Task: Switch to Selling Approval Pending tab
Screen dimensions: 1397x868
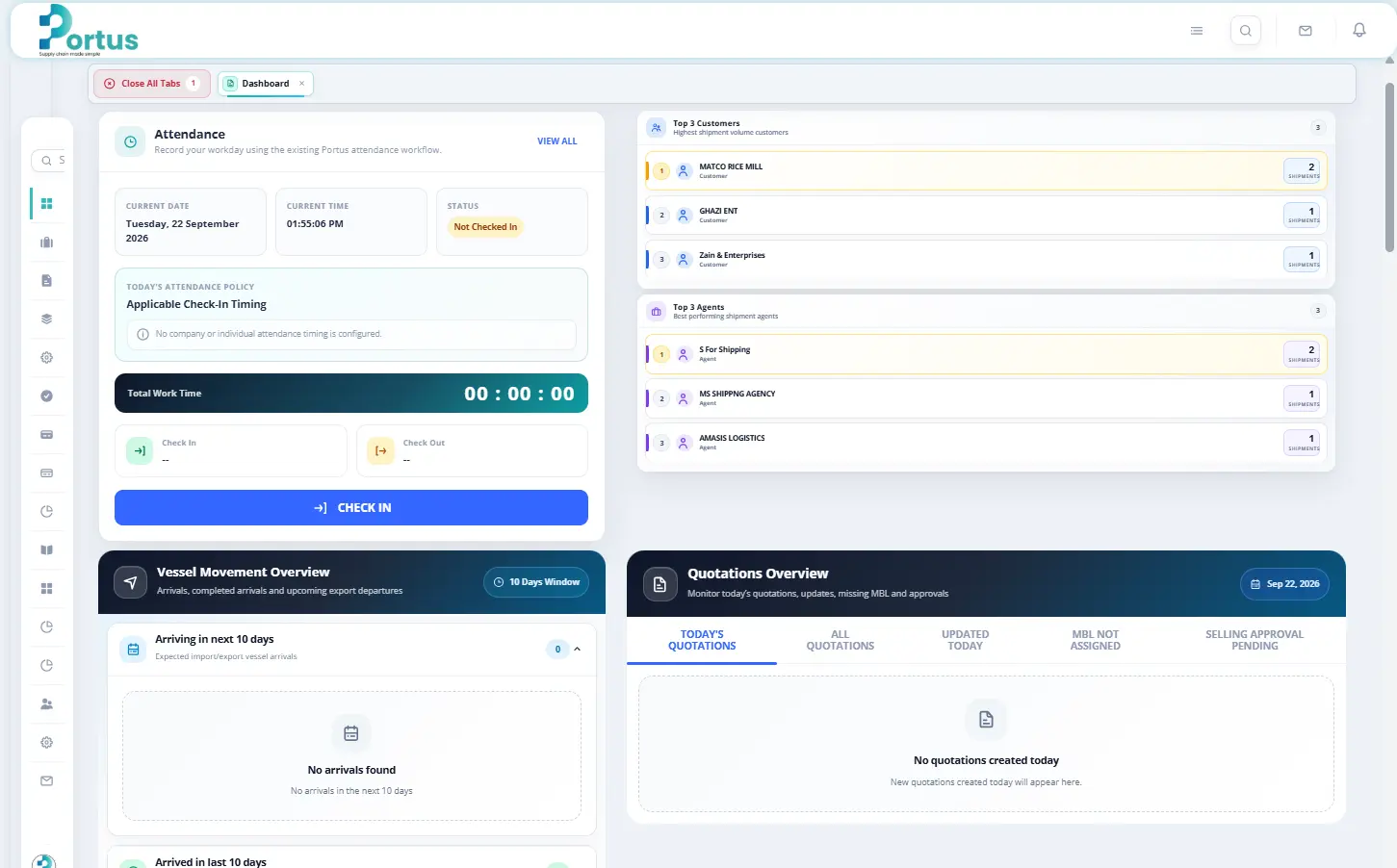Action: coord(1255,640)
